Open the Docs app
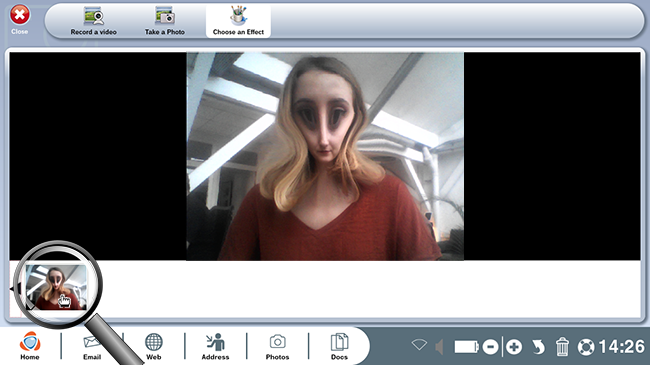 click(339, 346)
